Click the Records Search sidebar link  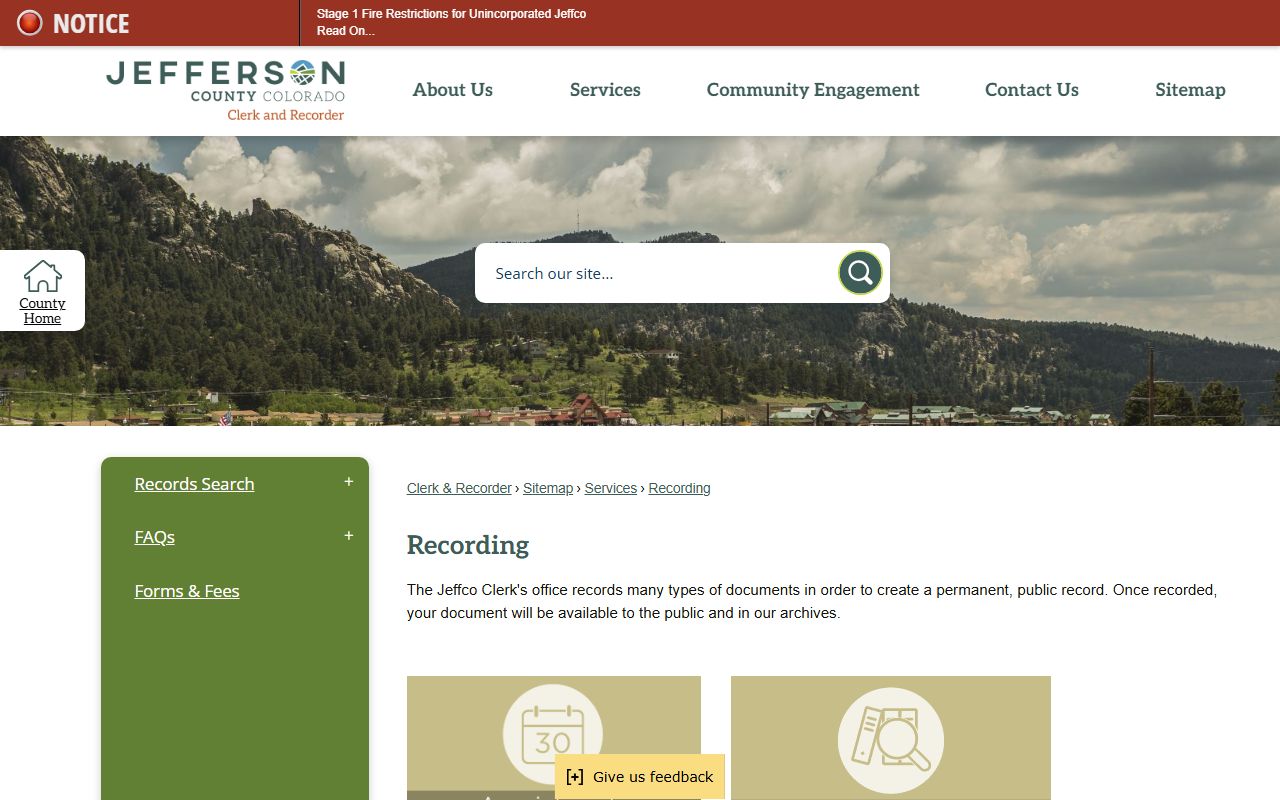194,484
